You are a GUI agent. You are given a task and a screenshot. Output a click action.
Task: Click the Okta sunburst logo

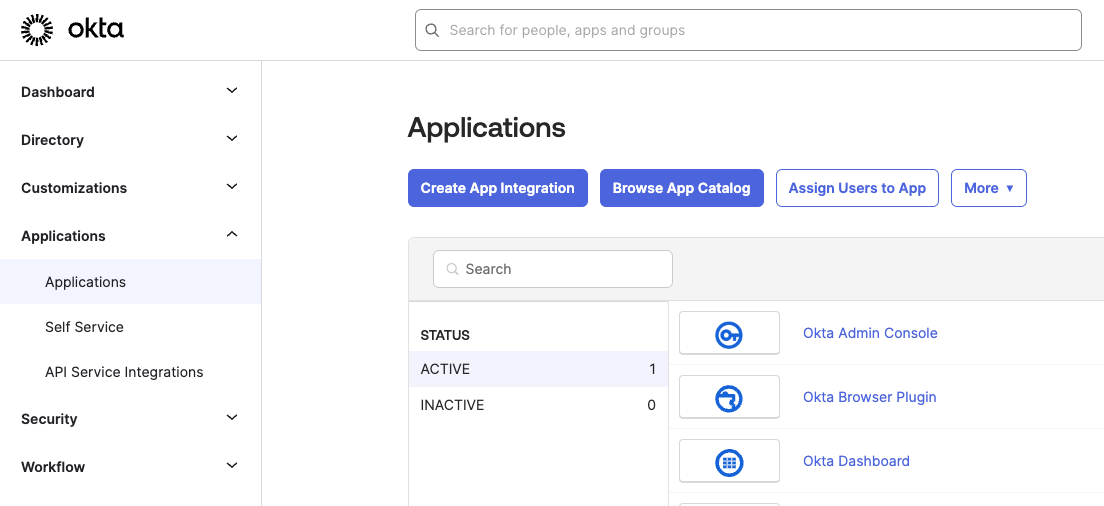tap(37, 30)
